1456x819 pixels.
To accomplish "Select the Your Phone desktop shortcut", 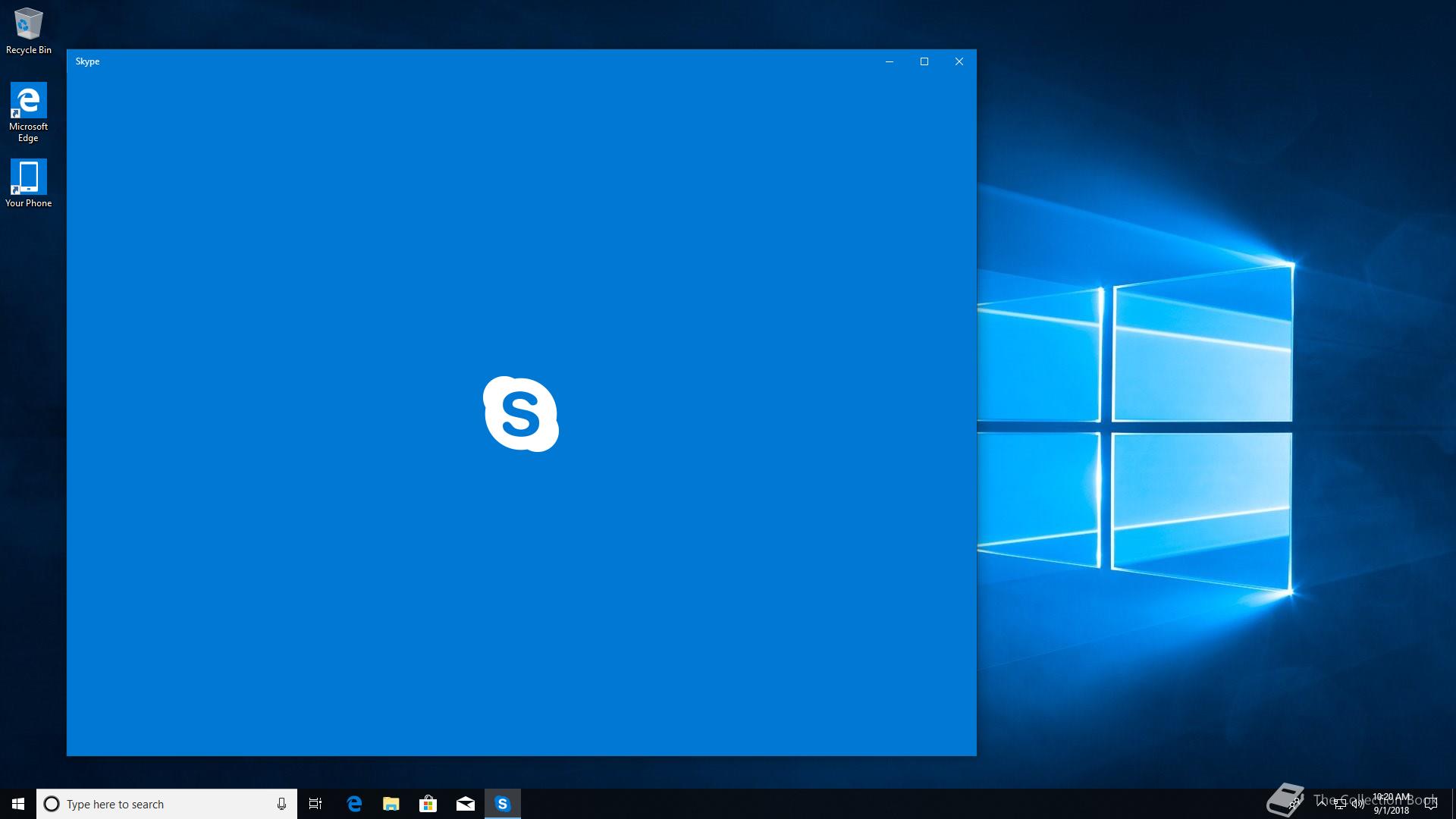I will tap(29, 184).
